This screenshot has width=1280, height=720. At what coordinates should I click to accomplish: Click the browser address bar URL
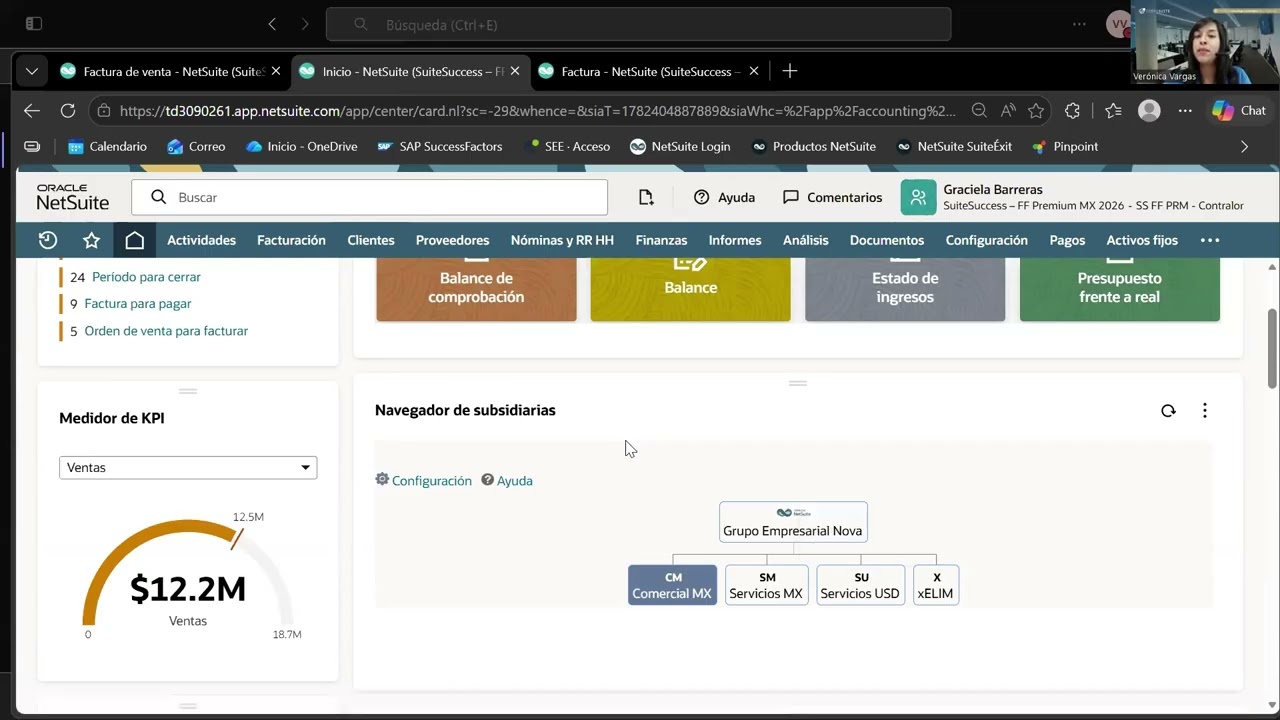coord(537,111)
